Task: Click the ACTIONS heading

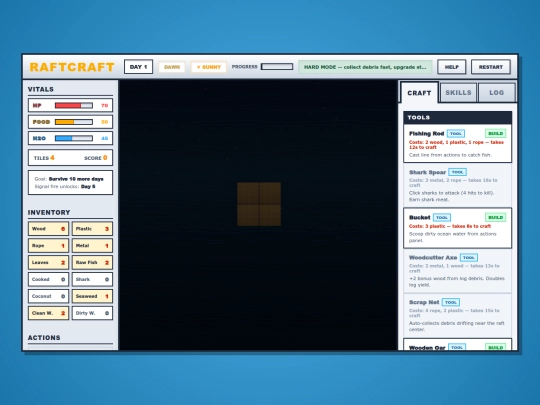Action: tap(44, 338)
